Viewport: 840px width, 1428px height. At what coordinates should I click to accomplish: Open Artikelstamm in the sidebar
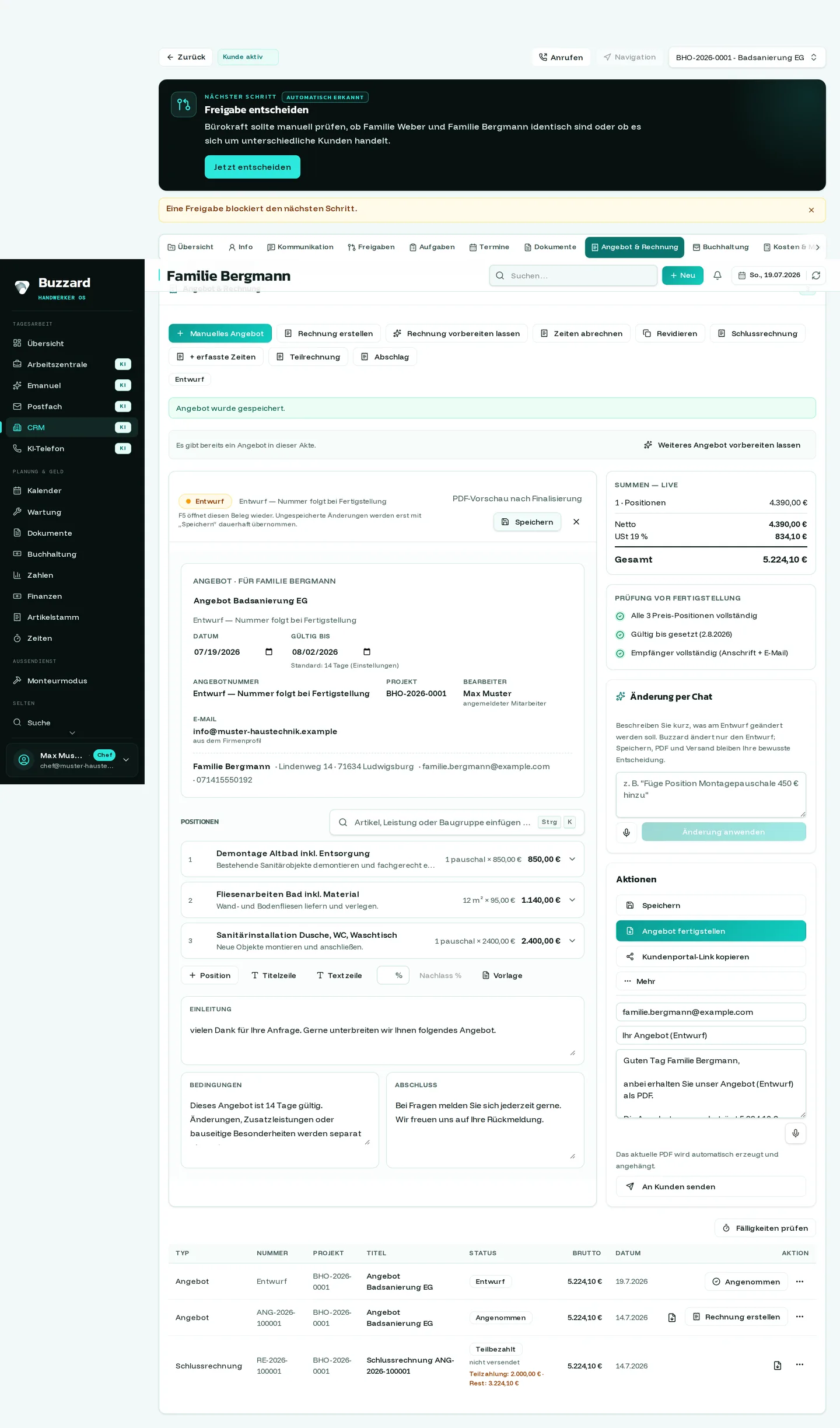(72, 617)
